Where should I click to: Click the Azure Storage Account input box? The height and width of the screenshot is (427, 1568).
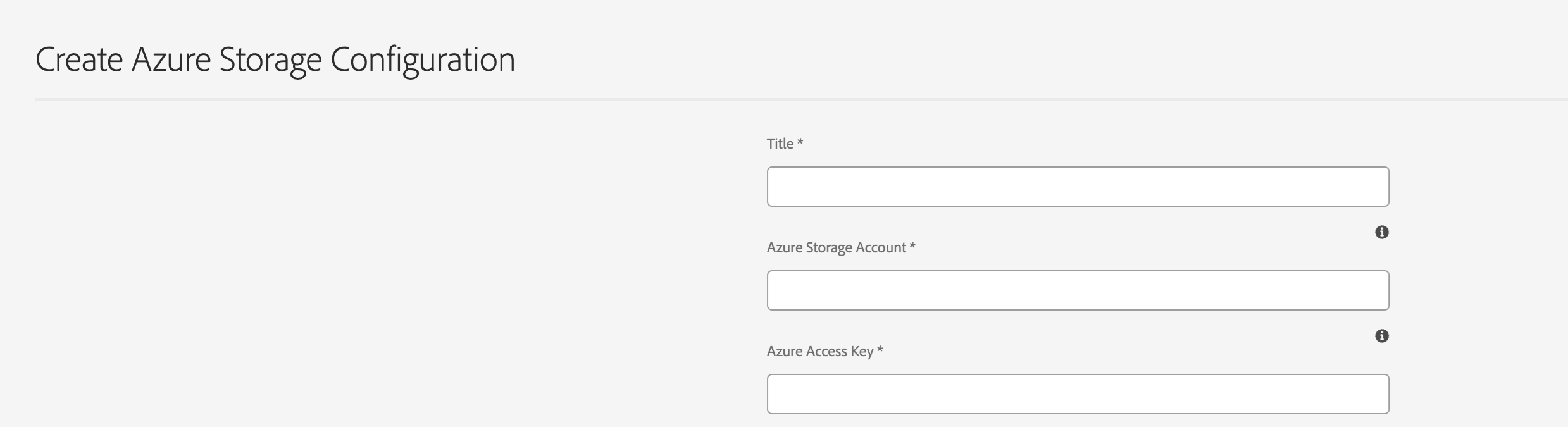pyautogui.click(x=1078, y=290)
